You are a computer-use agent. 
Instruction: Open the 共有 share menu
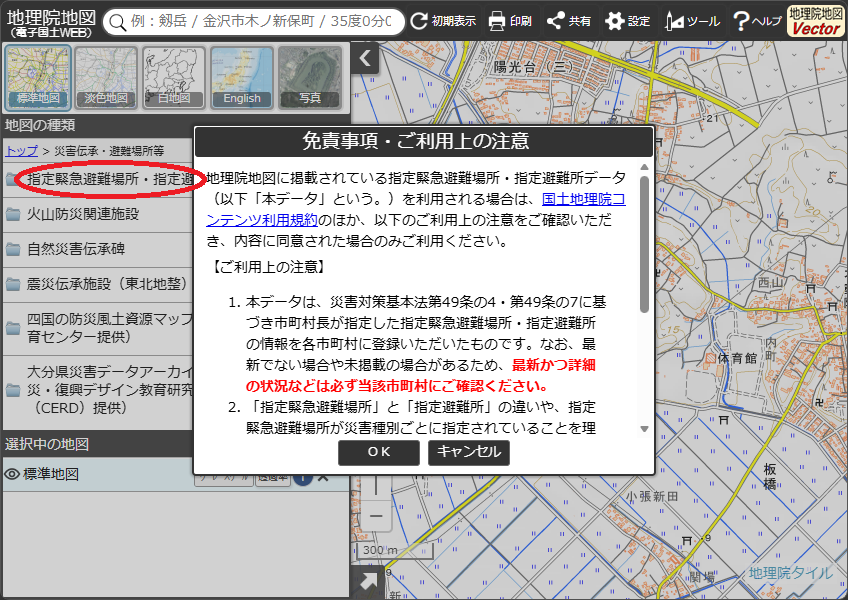pos(569,21)
